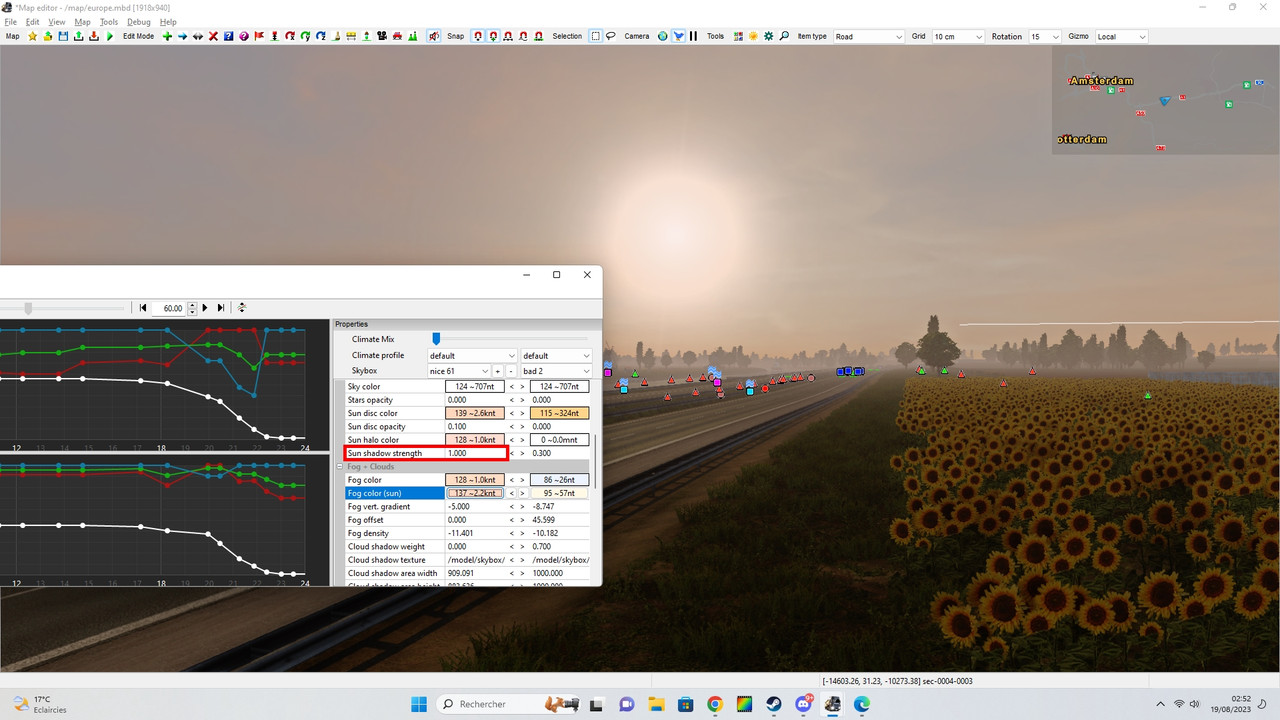Toggle the highlighted muted speaker icon
The width and height of the screenshot is (1280, 720).
coord(434,36)
